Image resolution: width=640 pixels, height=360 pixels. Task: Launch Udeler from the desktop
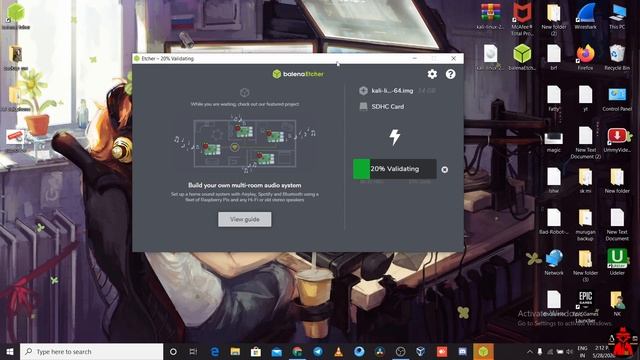(x=617, y=262)
